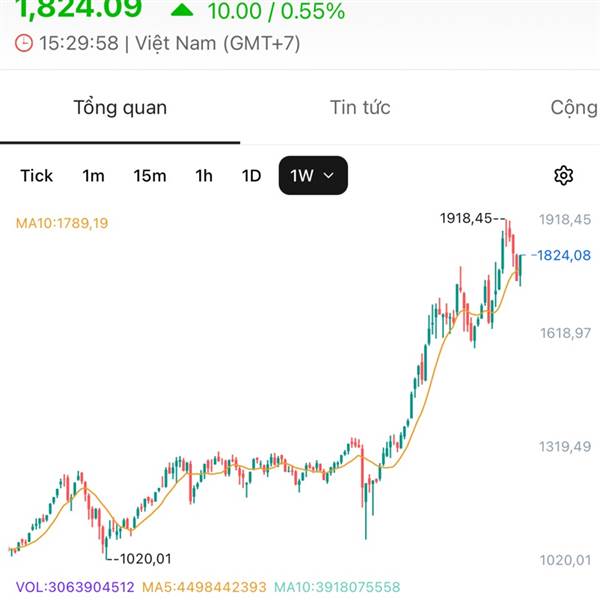Click the clock icon beside timestamp
Viewport: 600px width, 600px height.
(24, 44)
